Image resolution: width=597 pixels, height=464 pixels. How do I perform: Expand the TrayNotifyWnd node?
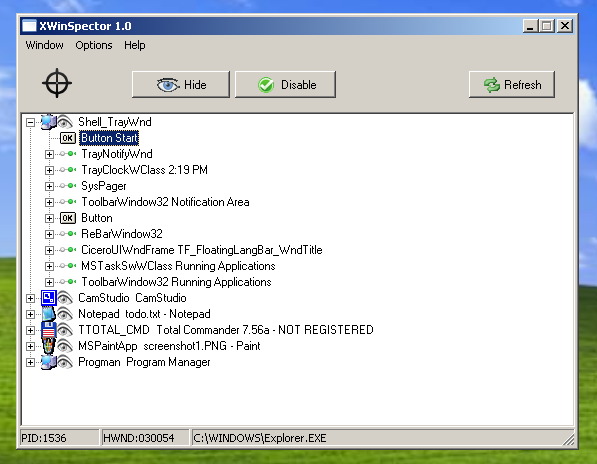[49, 154]
